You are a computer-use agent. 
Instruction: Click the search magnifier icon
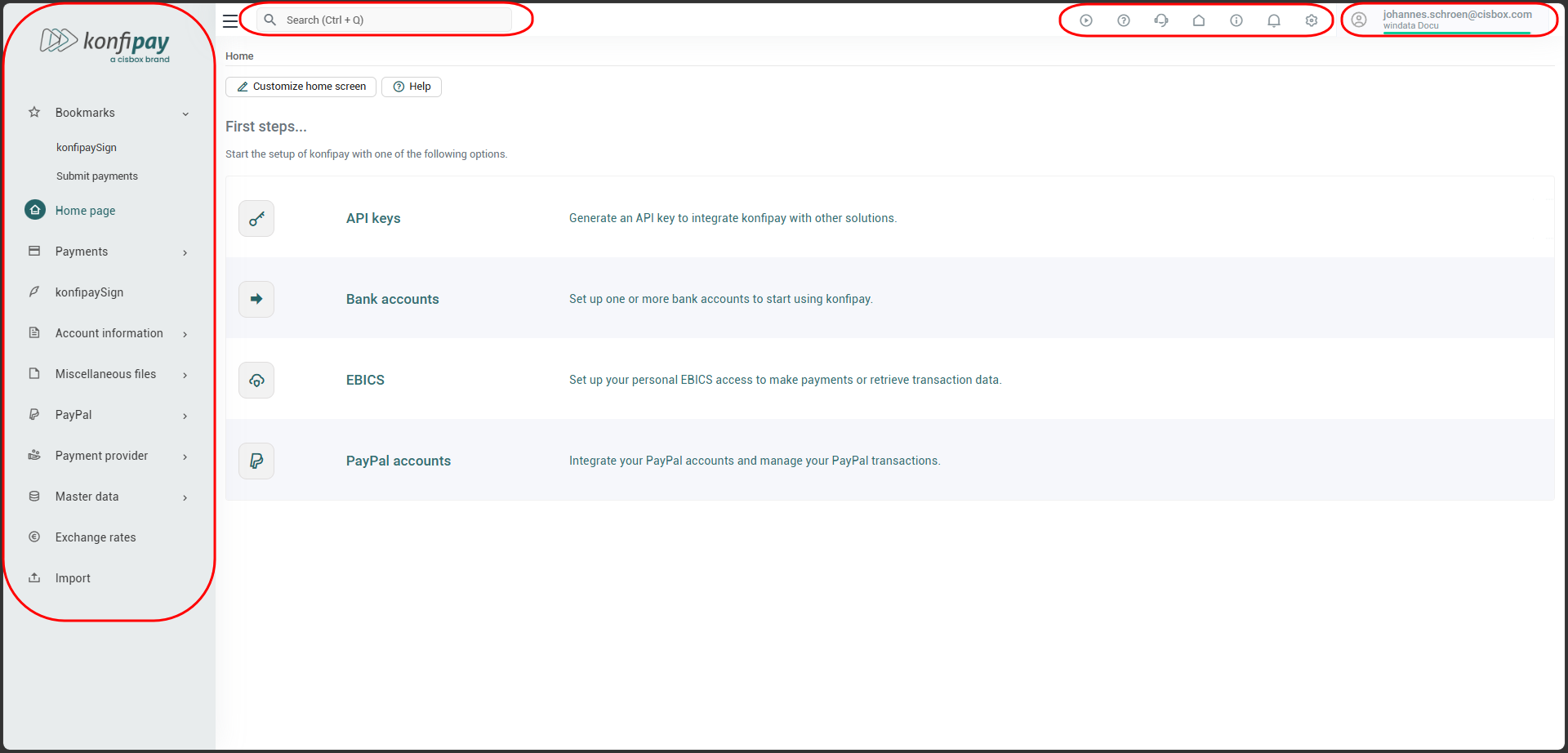pos(270,20)
